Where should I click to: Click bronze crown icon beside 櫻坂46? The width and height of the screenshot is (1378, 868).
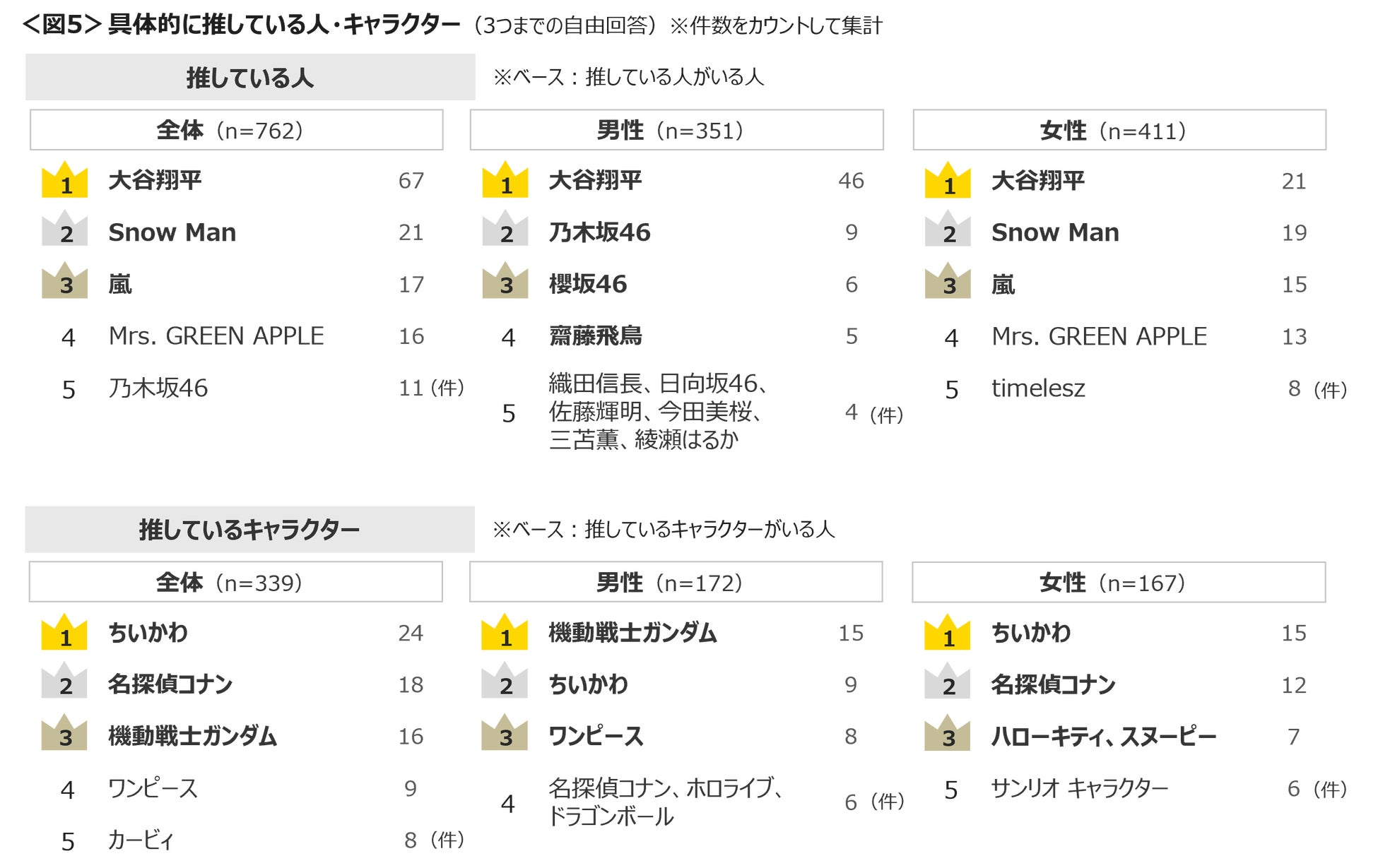click(x=505, y=282)
